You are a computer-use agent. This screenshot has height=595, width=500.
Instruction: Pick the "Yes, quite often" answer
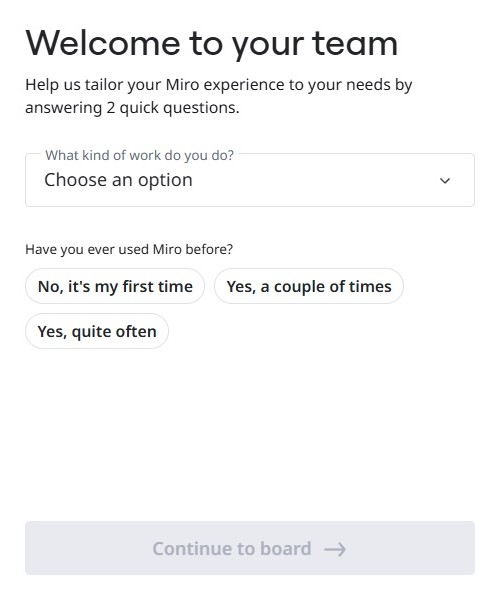[x=97, y=331]
